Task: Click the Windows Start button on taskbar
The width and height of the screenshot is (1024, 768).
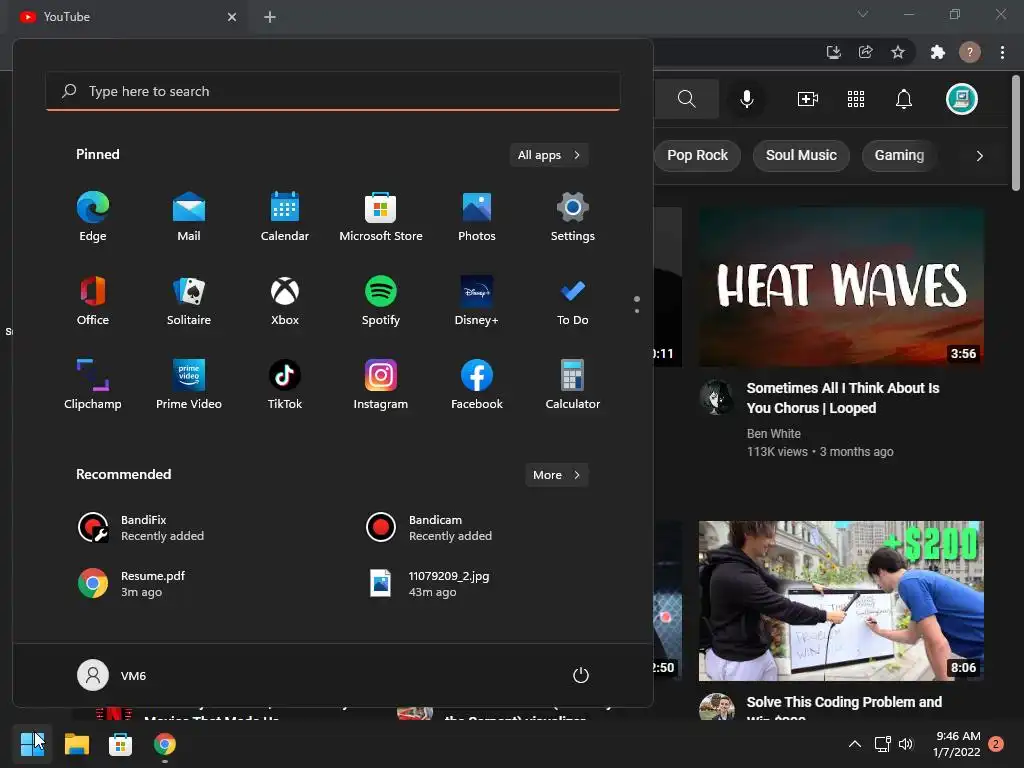Action: (x=32, y=744)
